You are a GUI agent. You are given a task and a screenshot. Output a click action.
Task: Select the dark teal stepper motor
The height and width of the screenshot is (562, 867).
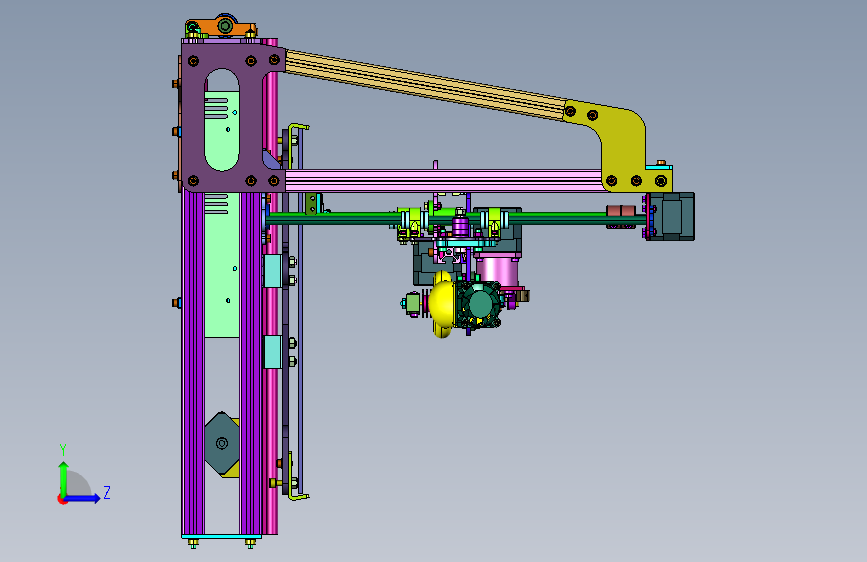click(x=671, y=216)
